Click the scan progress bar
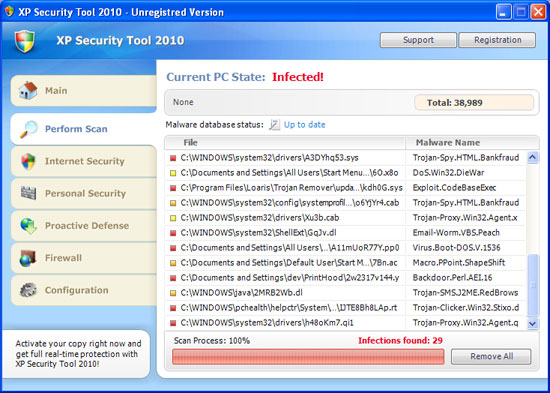The width and height of the screenshot is (550, 393). 308,357
